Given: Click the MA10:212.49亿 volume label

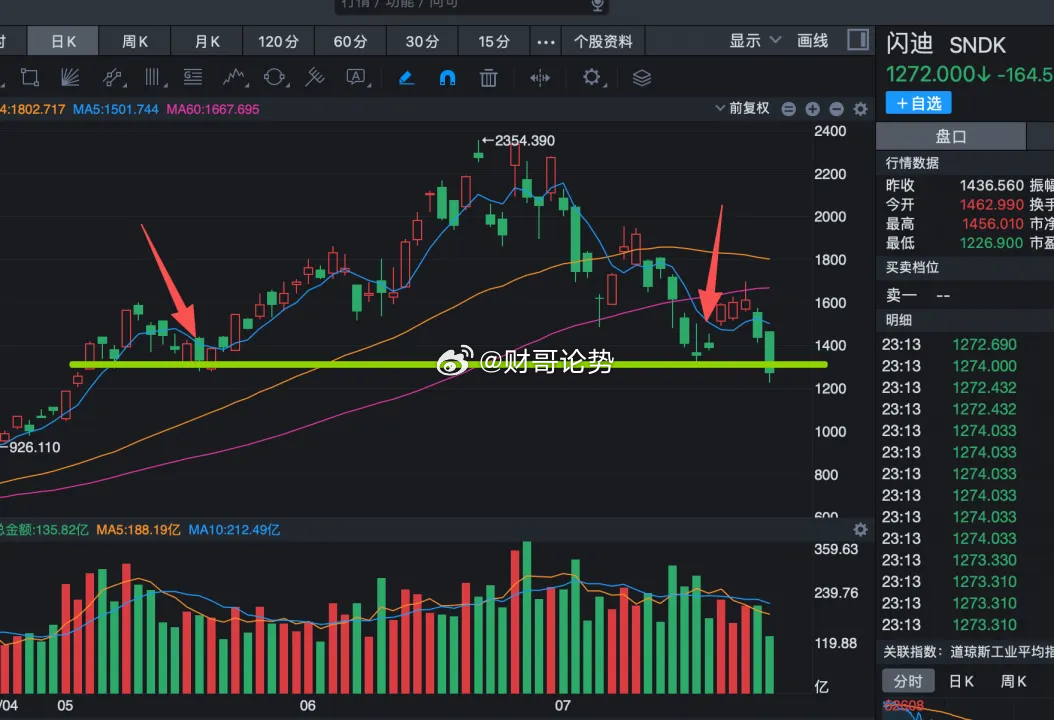Looking at the screenshot, I should 234,530.
